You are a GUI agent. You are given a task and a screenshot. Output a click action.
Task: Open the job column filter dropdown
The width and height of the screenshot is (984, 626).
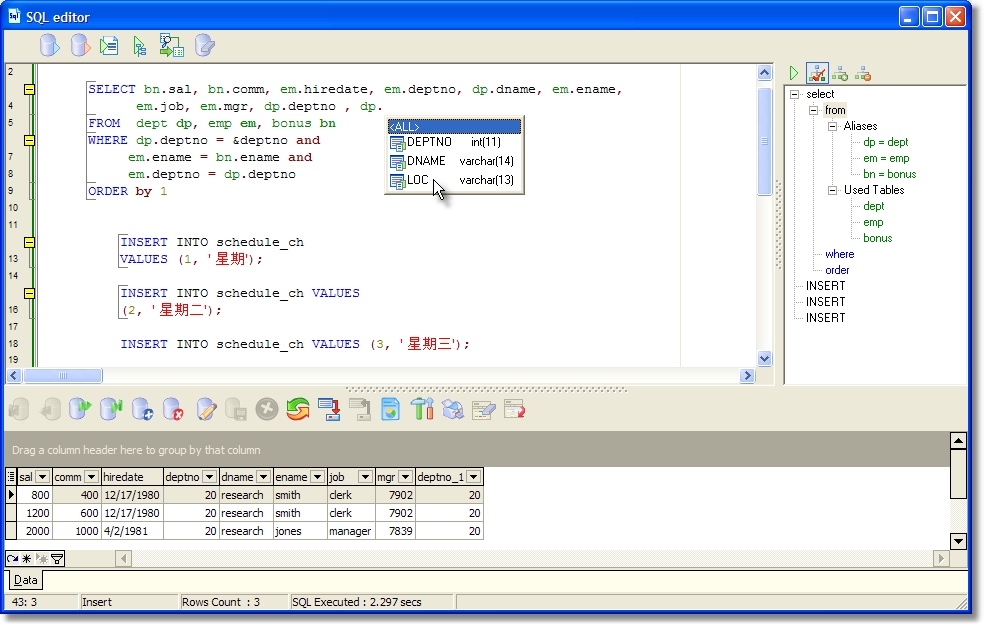(x=365, y=477)
